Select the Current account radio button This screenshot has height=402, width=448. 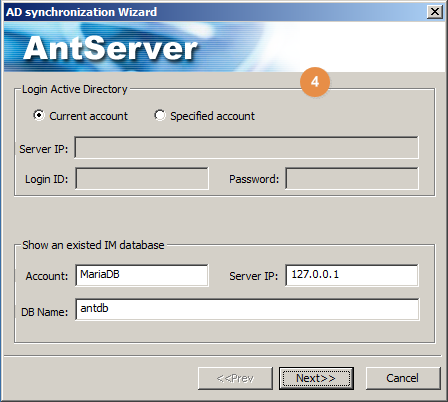click(x=39, y=115)
